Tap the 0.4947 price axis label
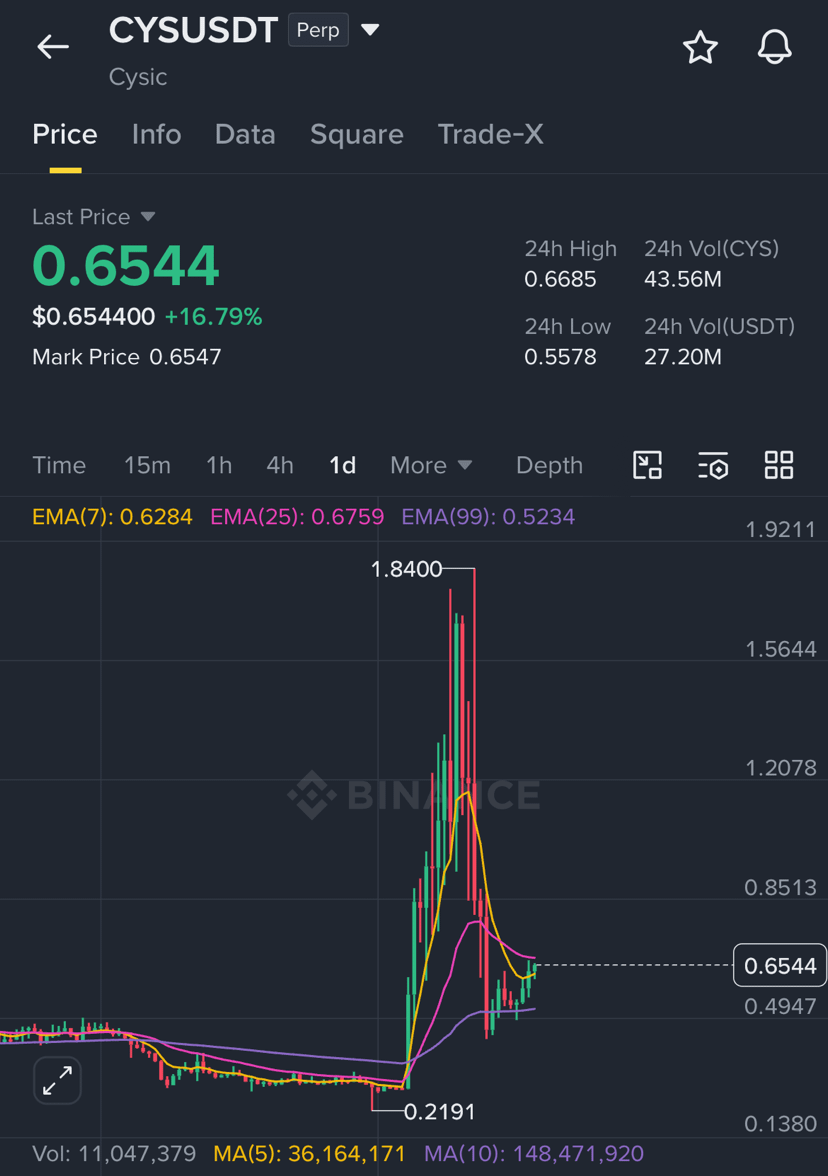The height and width of the screenshot is (1176, 828). coord(780,1006)
